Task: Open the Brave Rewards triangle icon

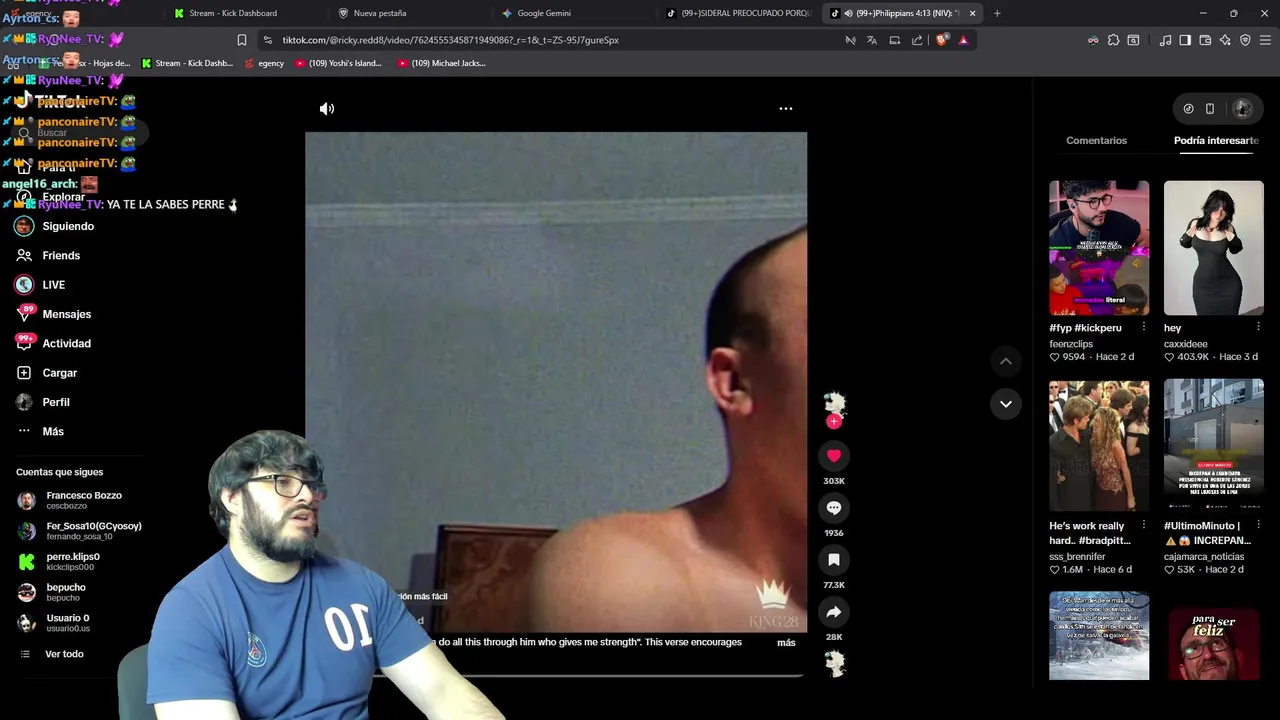Action: 963,40
